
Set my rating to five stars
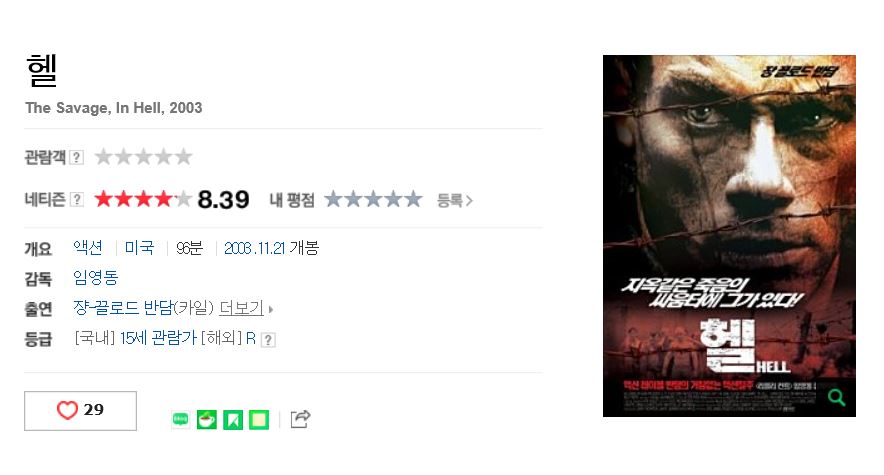pos(413,199)
